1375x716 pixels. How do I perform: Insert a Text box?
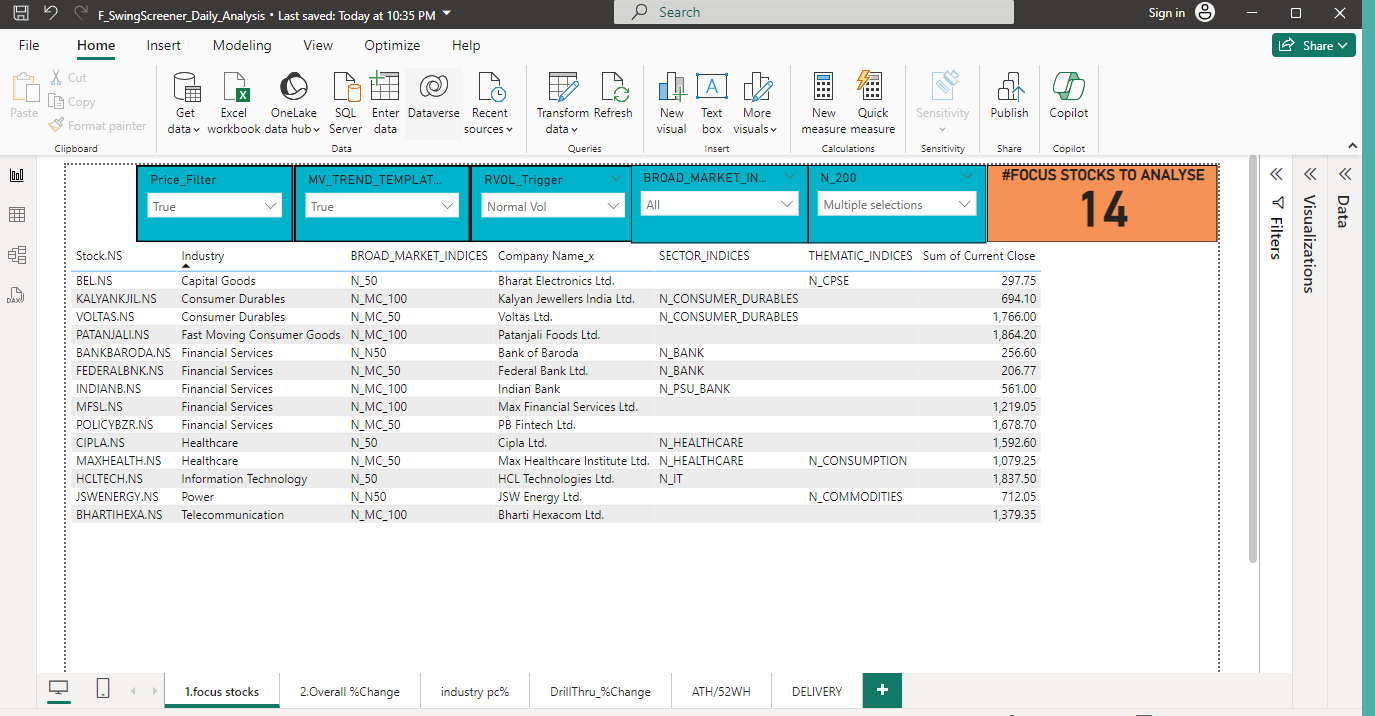[x=712, y=104]
